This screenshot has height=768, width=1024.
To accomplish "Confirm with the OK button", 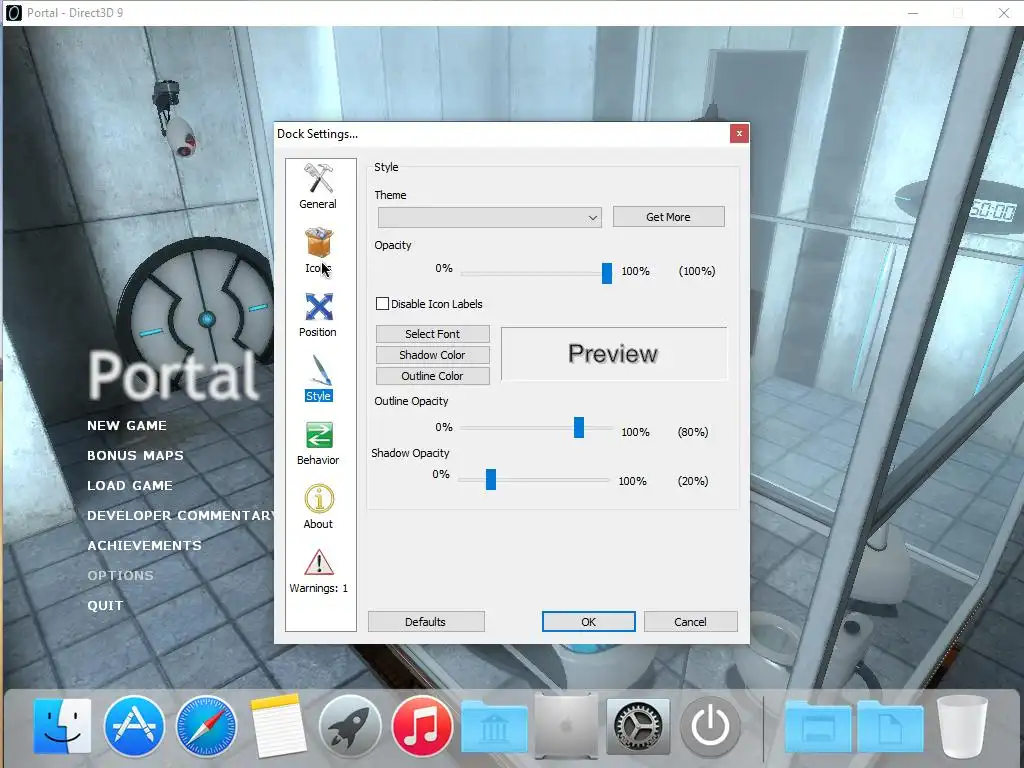I will point(588,622).
